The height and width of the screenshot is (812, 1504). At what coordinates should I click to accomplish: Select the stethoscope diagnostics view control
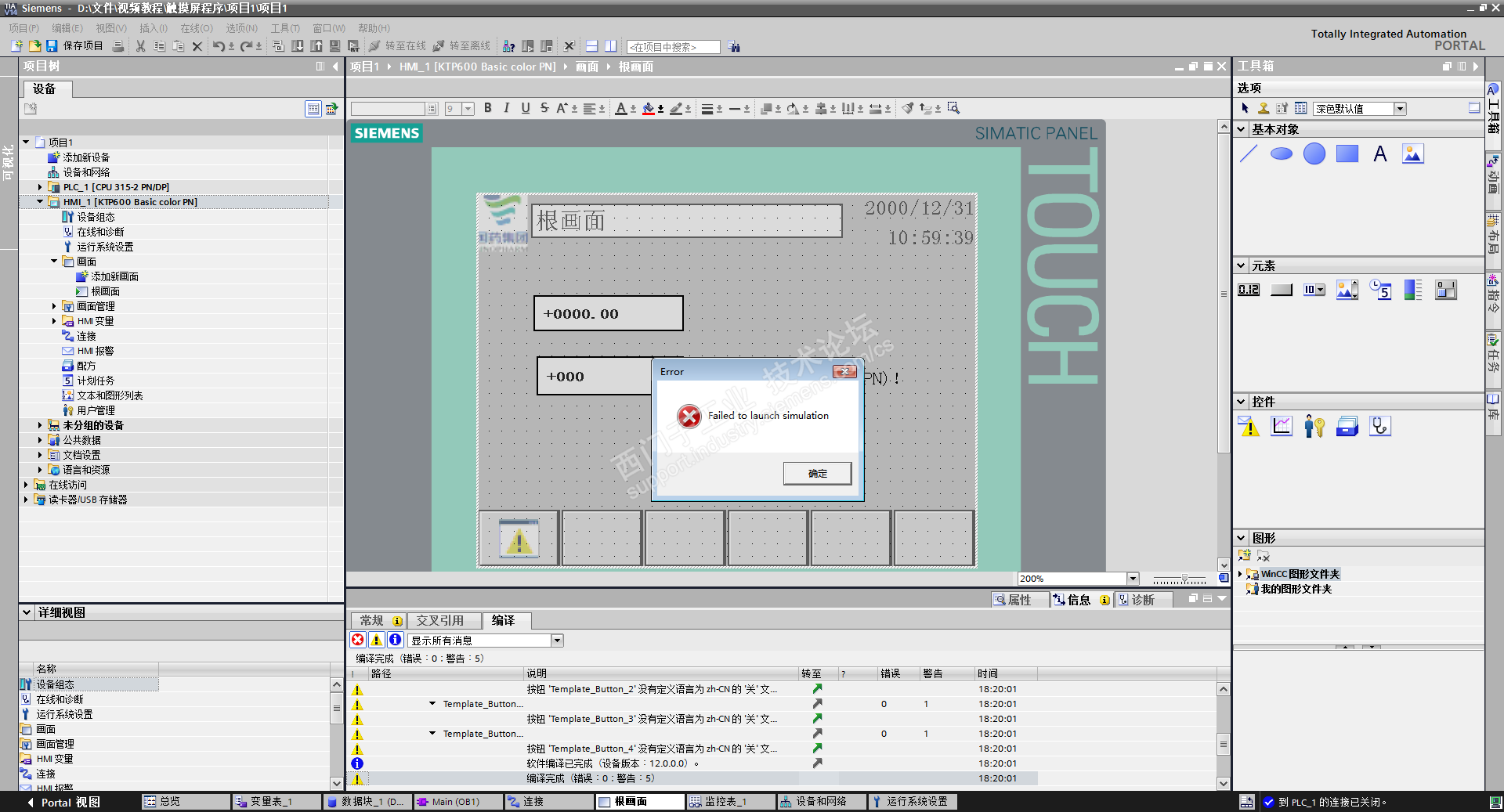tap(1380, 427)
